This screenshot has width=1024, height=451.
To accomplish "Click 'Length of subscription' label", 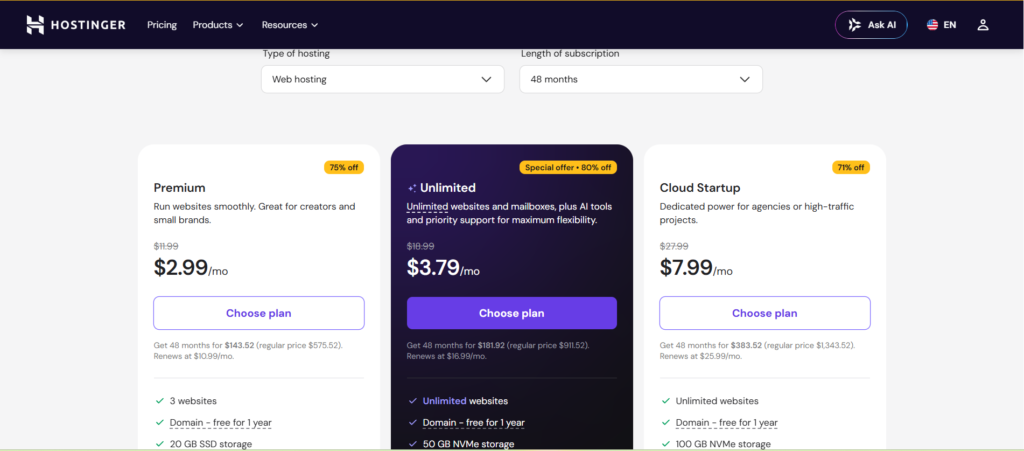I will click(x=570, y=54).
